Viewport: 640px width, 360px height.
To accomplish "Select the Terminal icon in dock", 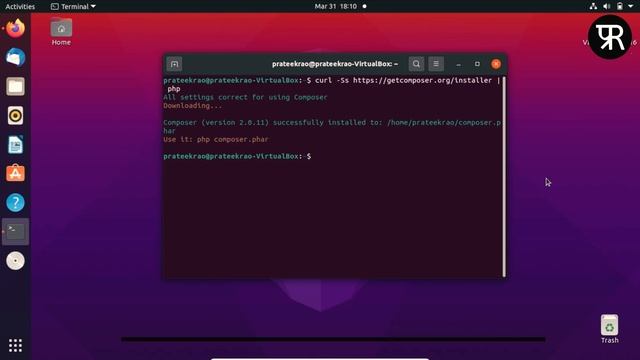I will tap(16, 232).
